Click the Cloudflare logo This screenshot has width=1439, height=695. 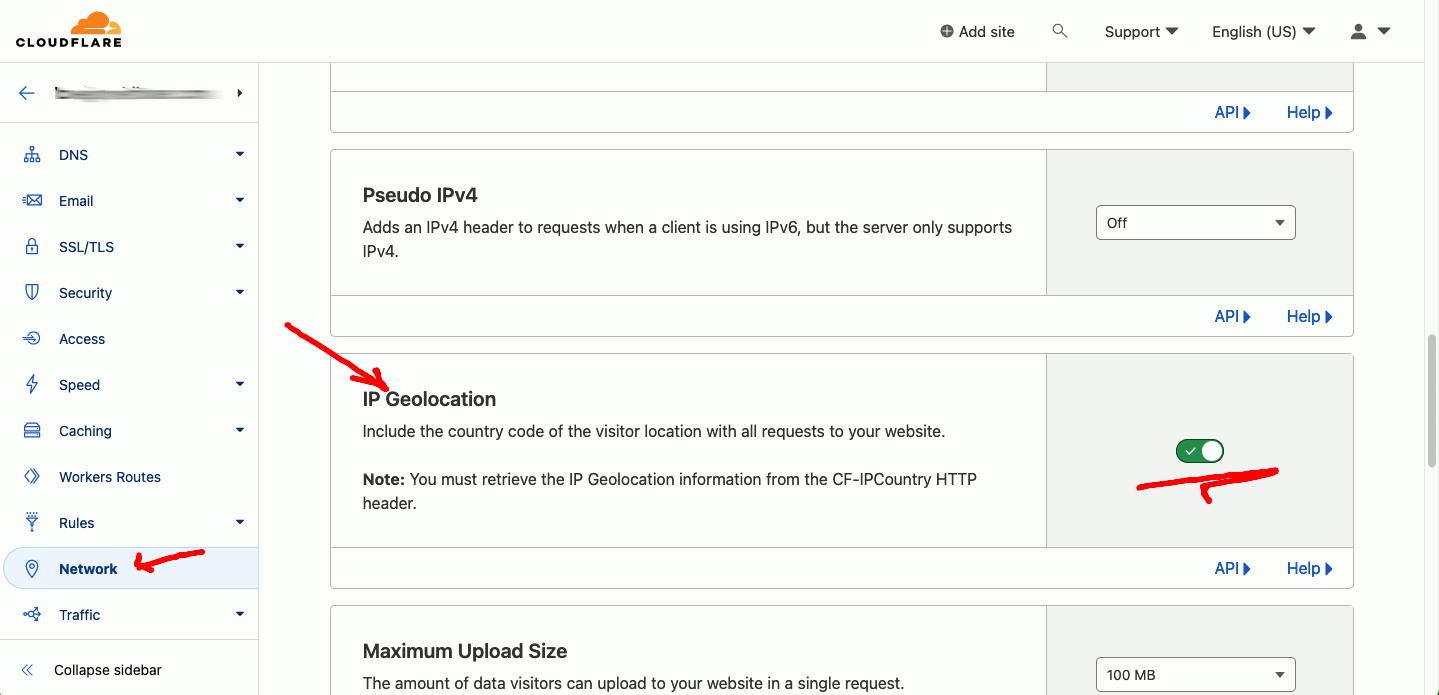68,30
